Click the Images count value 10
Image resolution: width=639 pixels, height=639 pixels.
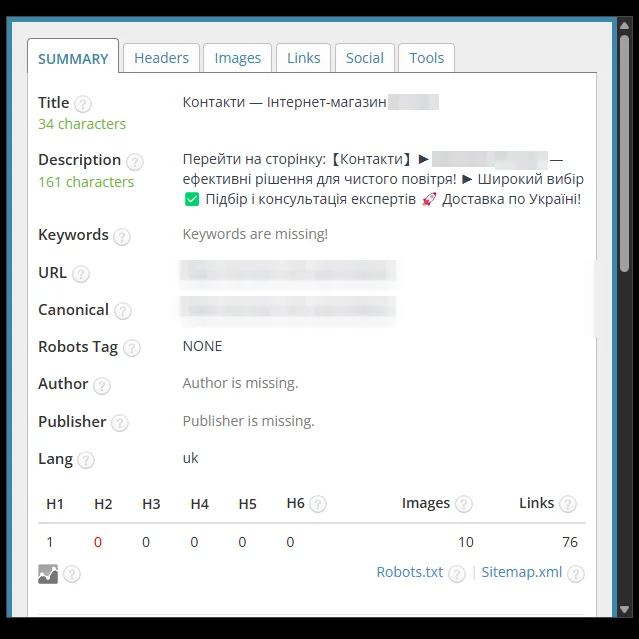click(x=466, y=542)
